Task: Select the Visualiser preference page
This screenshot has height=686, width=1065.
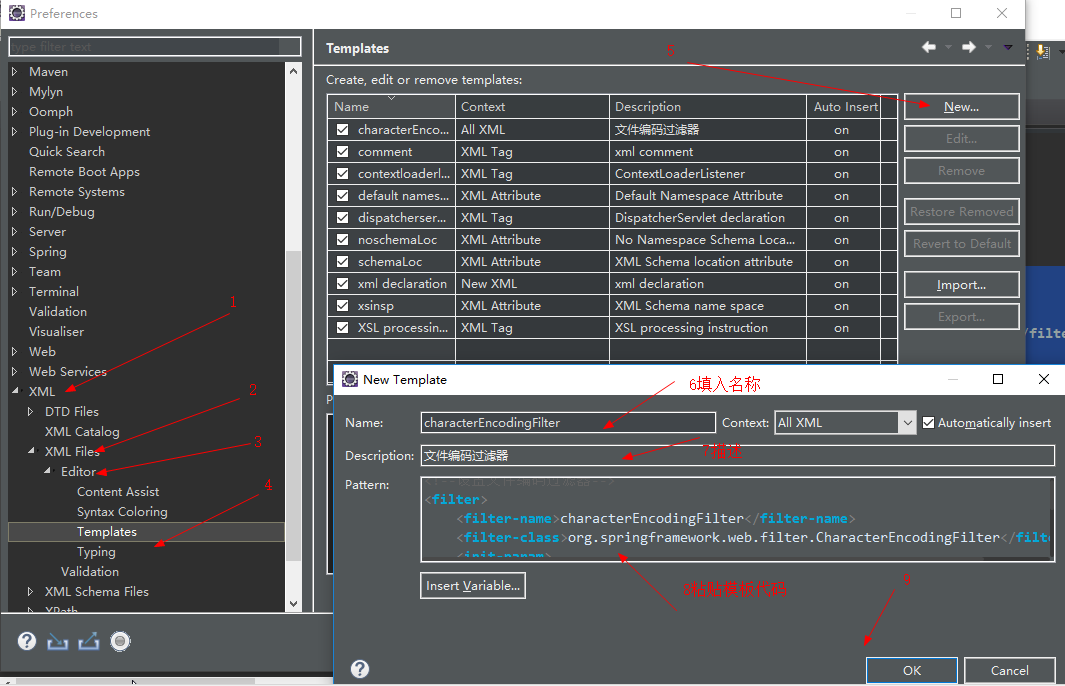Action: [x=56, y=331]
